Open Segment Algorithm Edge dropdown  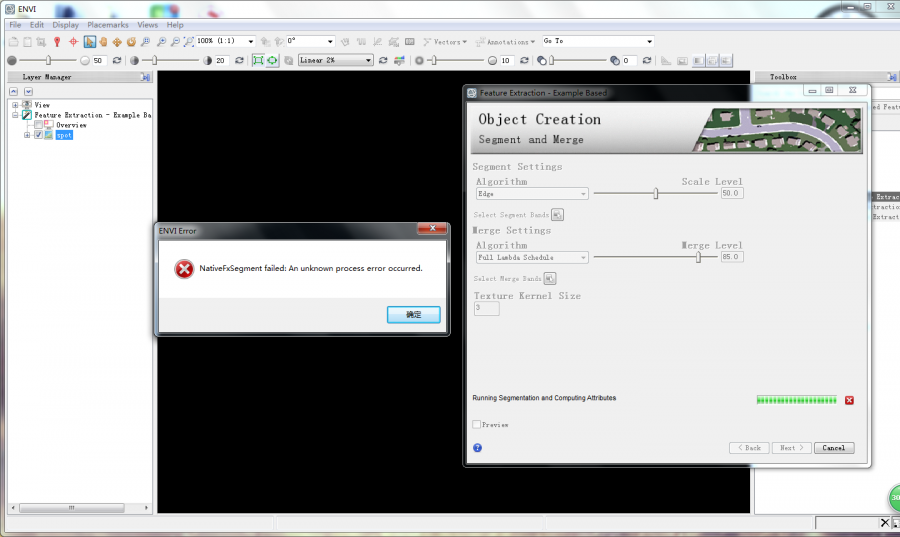pos(532,194)
